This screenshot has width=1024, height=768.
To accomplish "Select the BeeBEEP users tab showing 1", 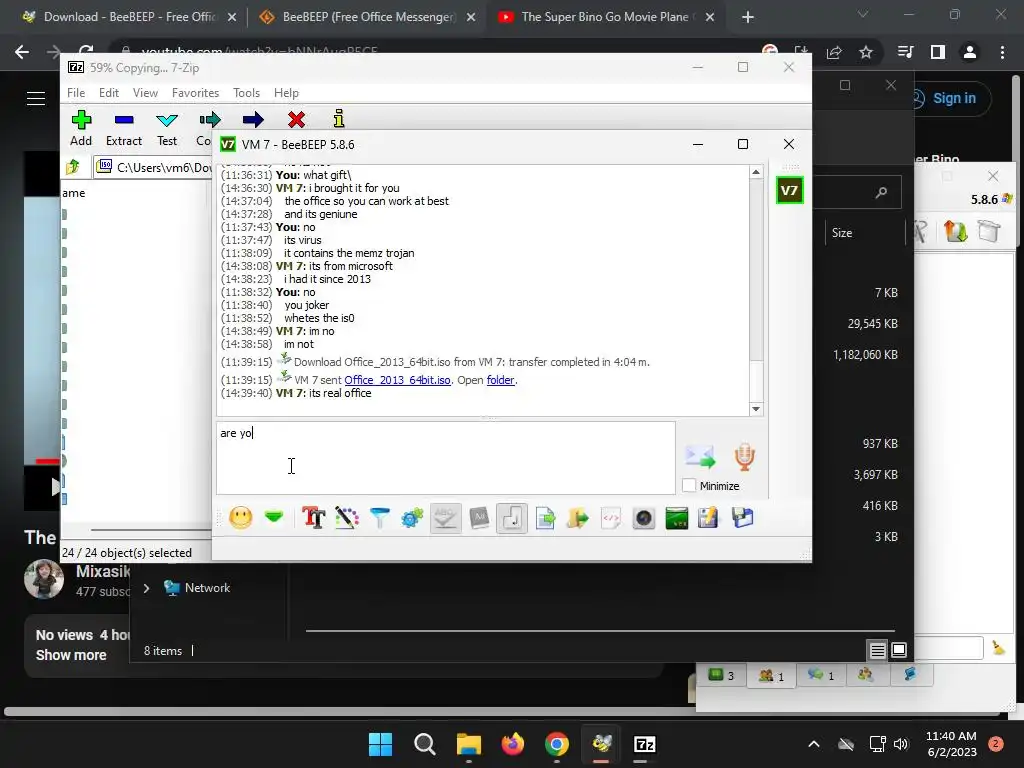I will point(771,676).
